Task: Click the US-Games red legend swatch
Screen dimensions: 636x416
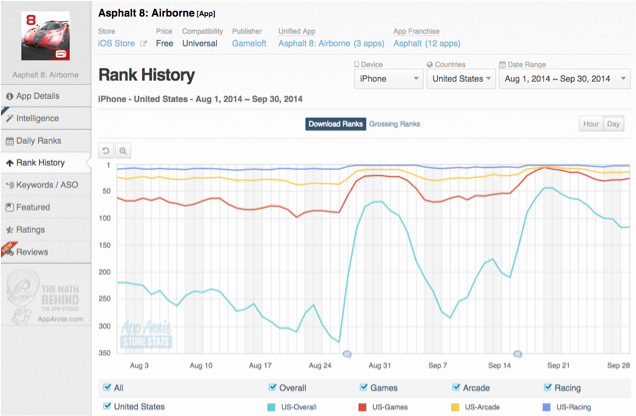Action: click(362, 407)
